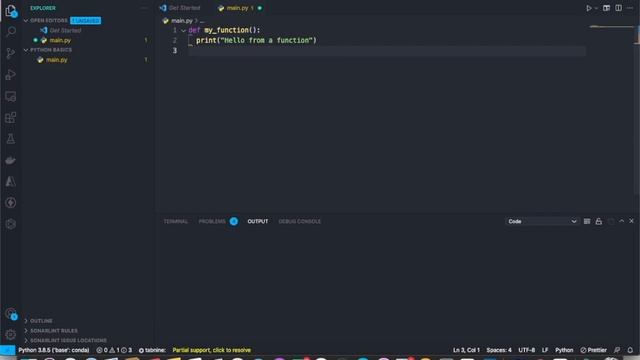Click Ln 3, Col 1 cursor position
Screen dimensions: 640x360
(x=466, y=350)
